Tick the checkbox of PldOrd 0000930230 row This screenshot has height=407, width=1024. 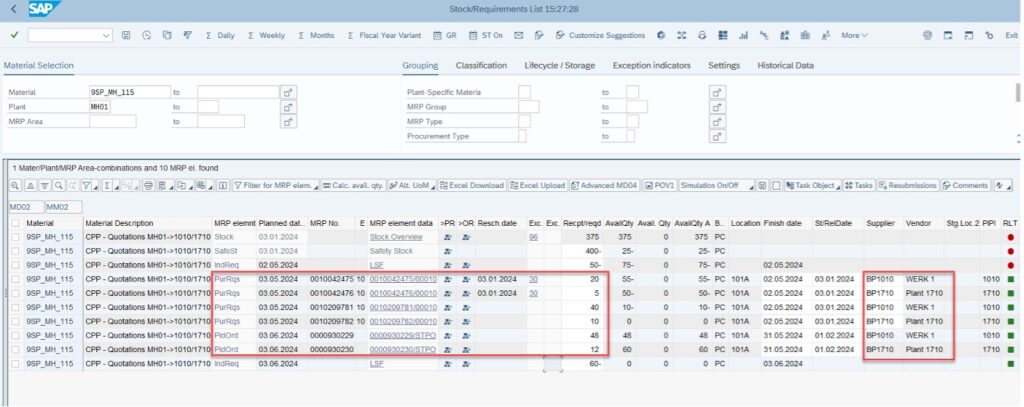(x=15, y=350)
